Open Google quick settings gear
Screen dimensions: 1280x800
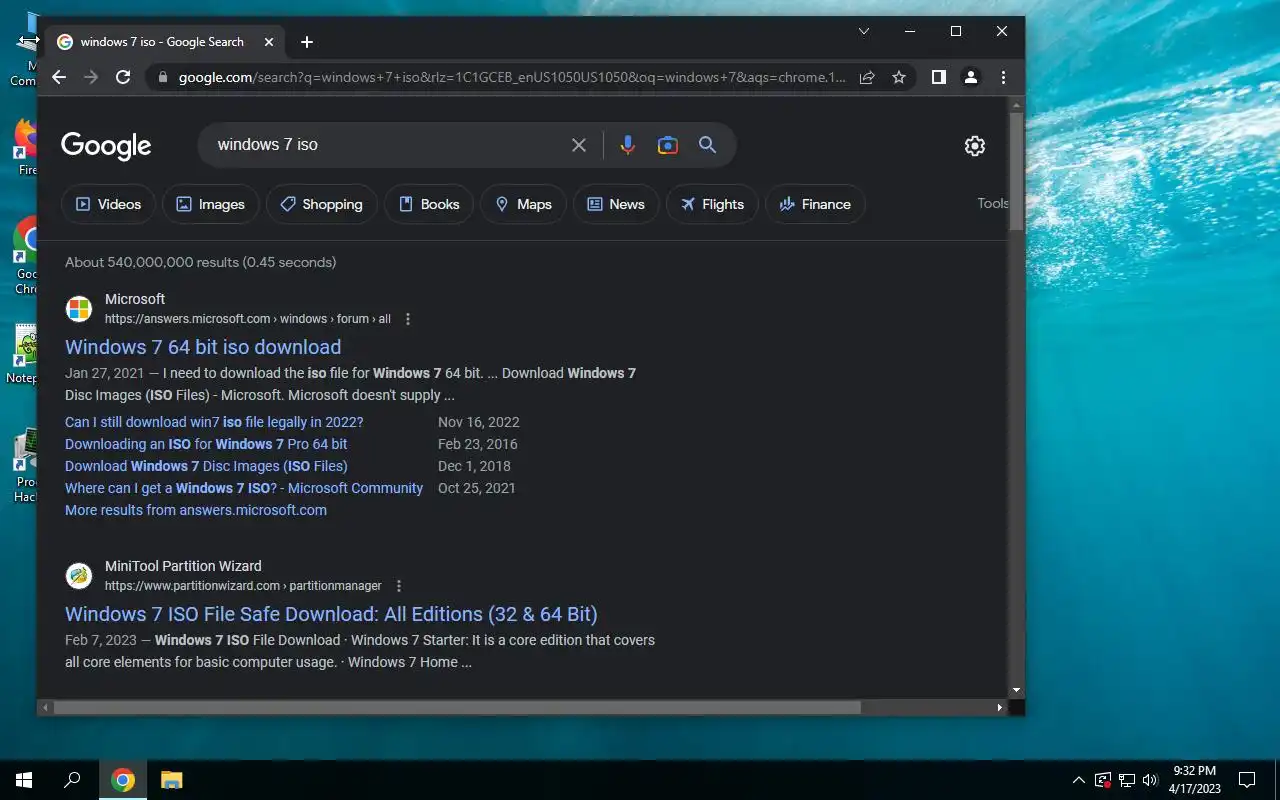tap(975, 146)
